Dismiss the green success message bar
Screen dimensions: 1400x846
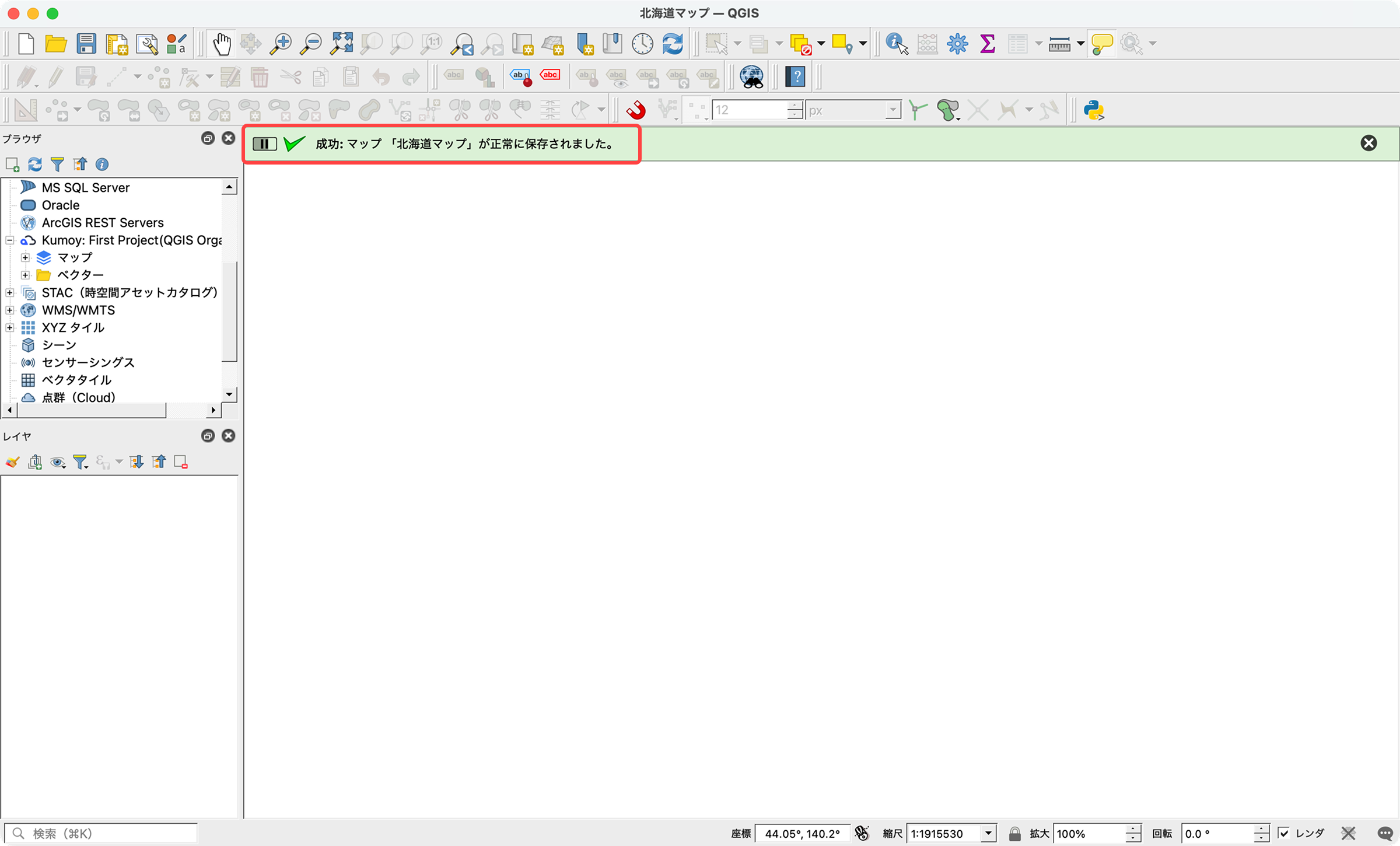tap(1368, 144)
